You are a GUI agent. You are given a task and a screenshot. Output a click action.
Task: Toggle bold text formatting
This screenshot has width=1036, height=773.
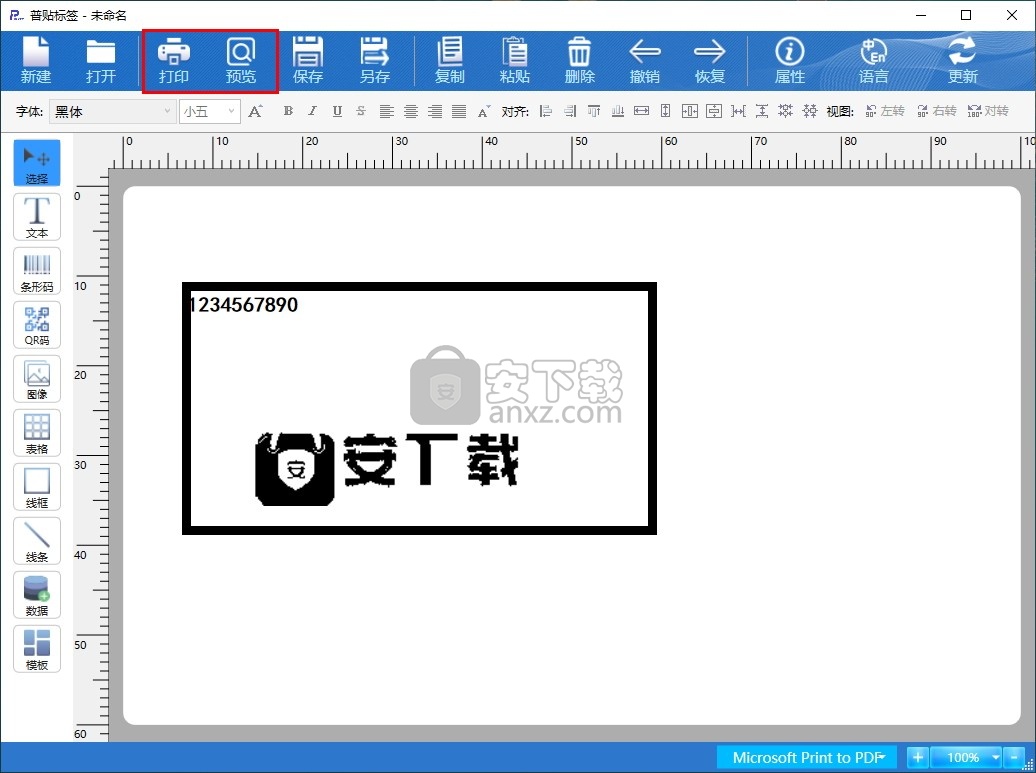click(288, 111)
